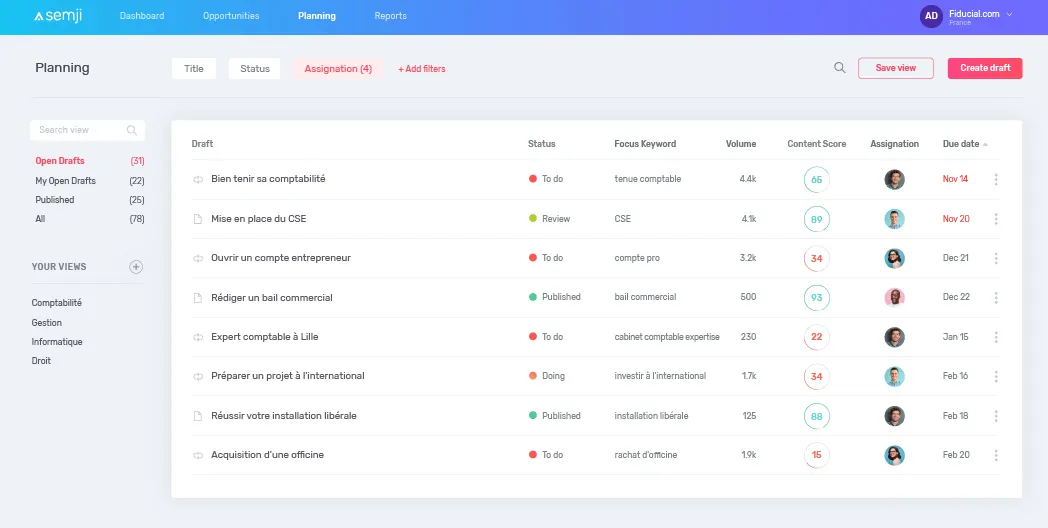Click the document icon next to Rédiger un bail commercial
Screen dimensions: 1048x528
198,298
